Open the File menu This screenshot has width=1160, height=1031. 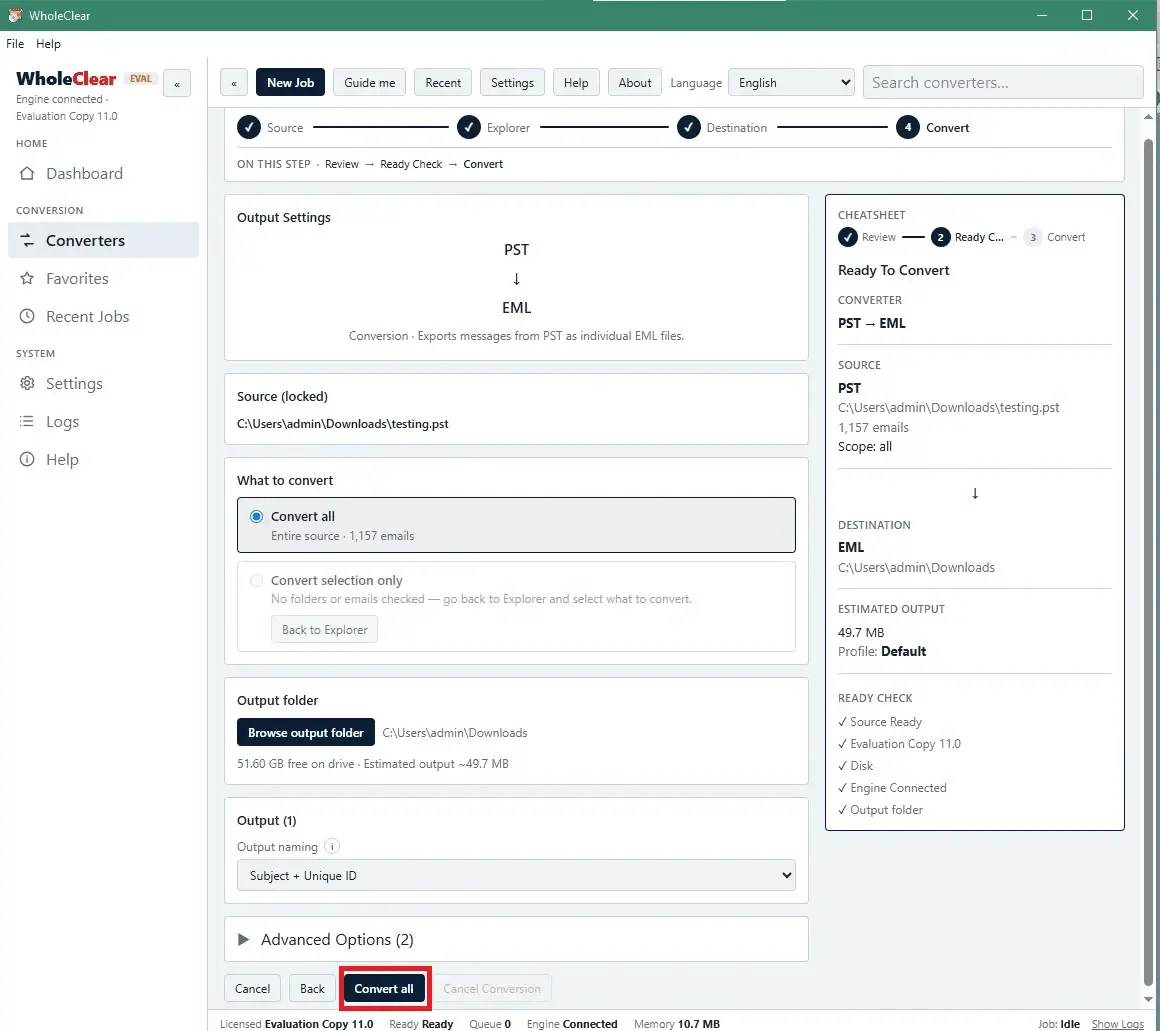pos(15,44)
